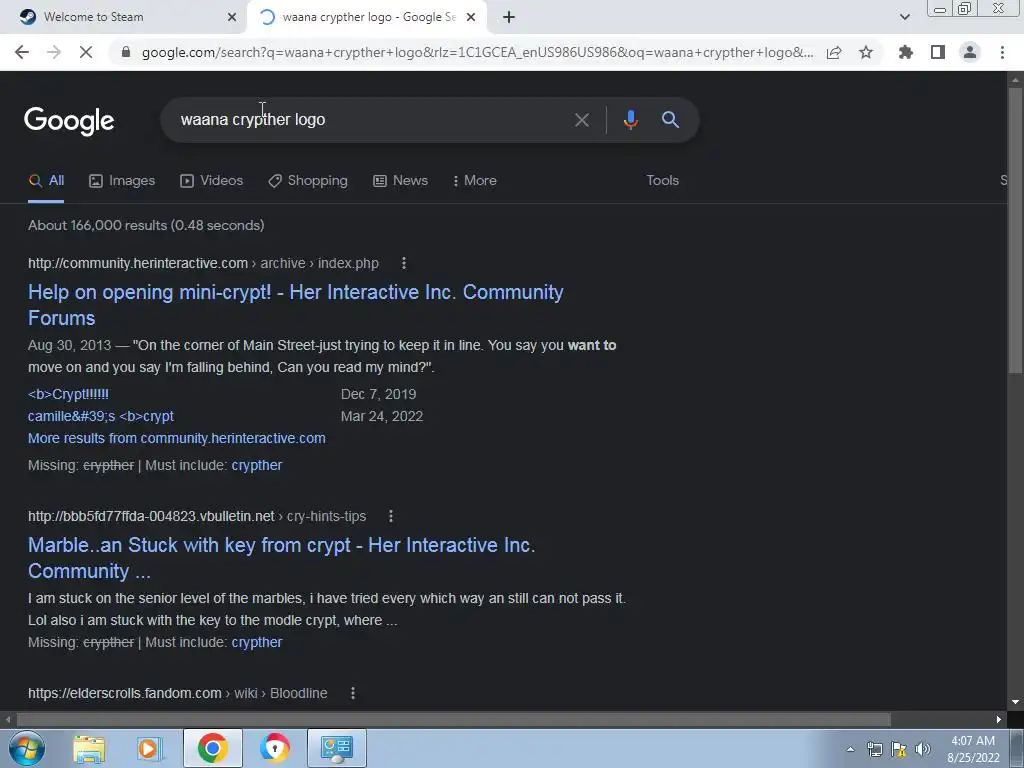The width and height of the screenshot is (1024, 768).
Task: Click the horizontal scrollbar thumb
Action: click(x=453, y=719)
